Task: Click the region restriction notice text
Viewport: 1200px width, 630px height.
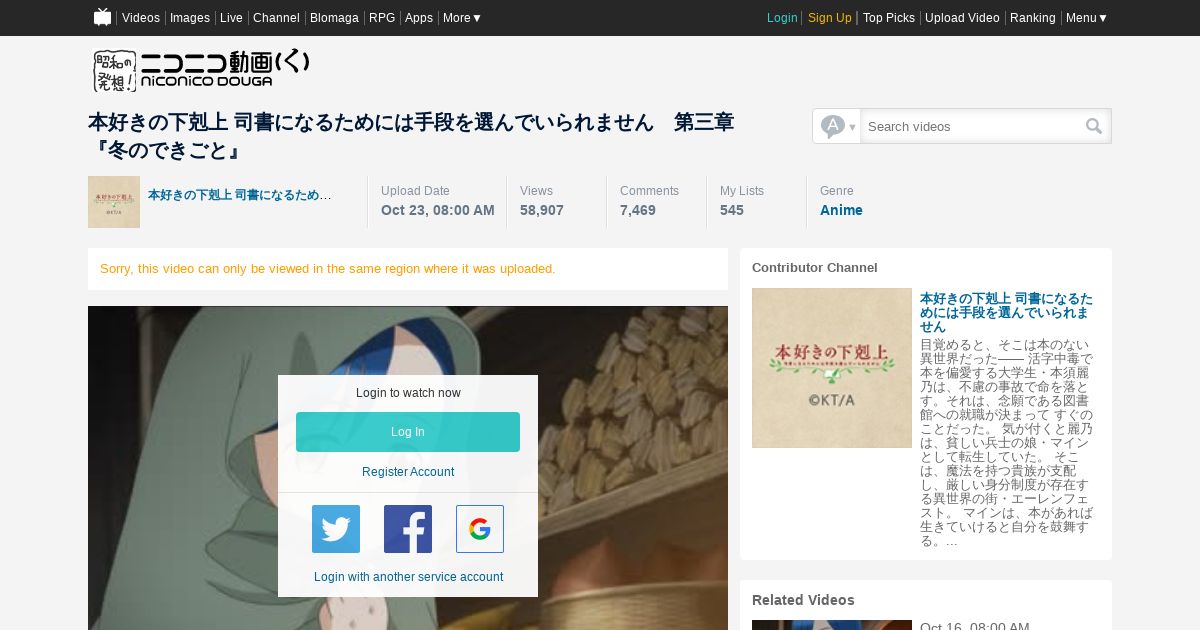Action: tap(328, 269)
